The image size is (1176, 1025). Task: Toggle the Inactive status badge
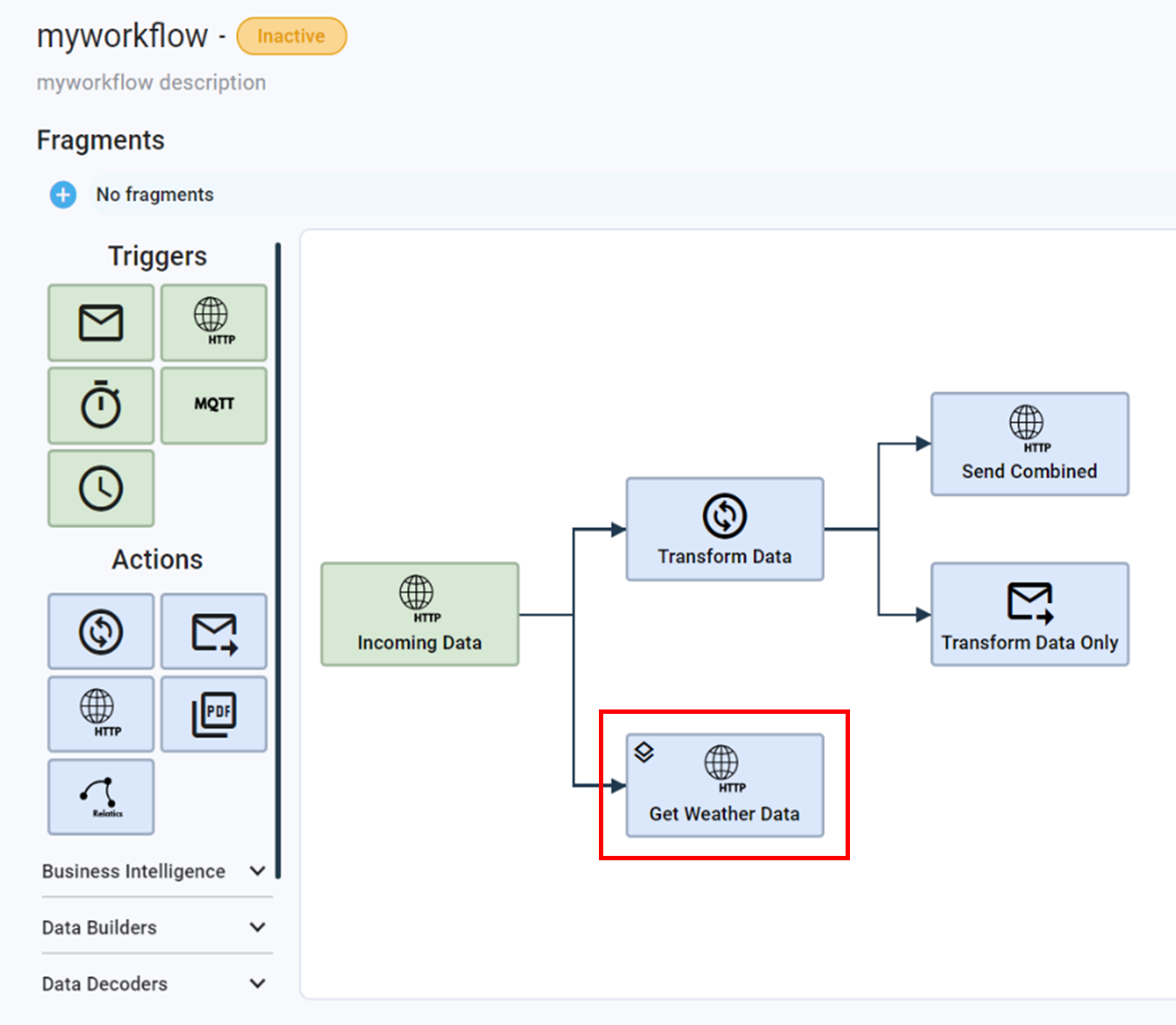pos(291,36)
